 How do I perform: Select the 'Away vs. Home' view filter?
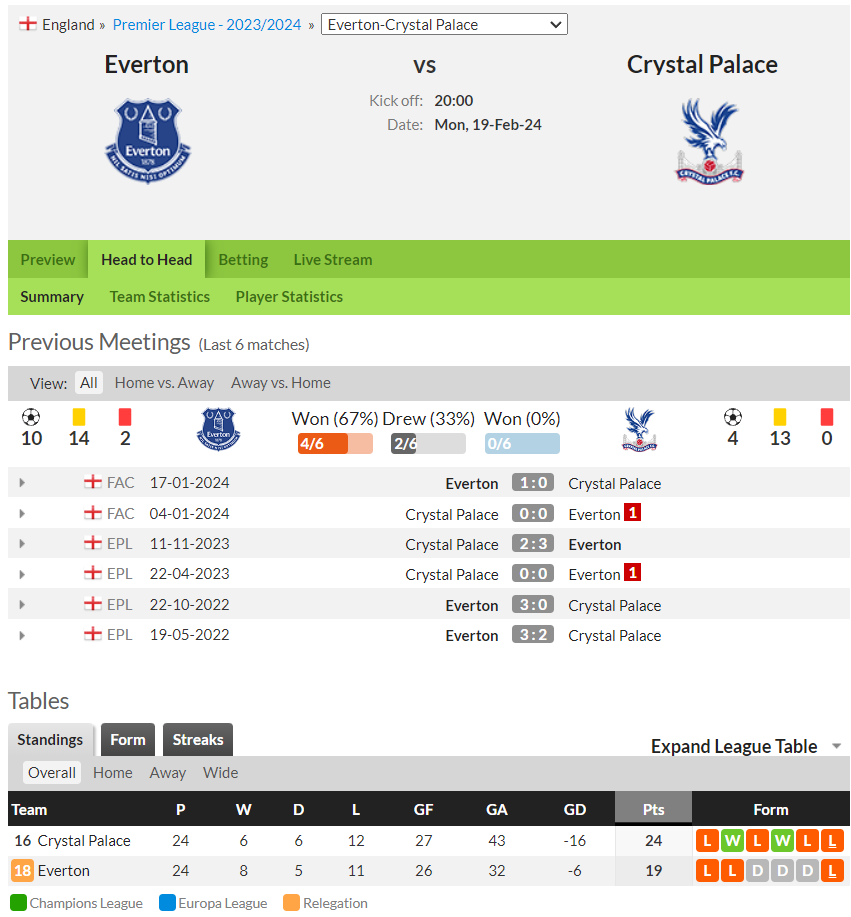(281, 383)
